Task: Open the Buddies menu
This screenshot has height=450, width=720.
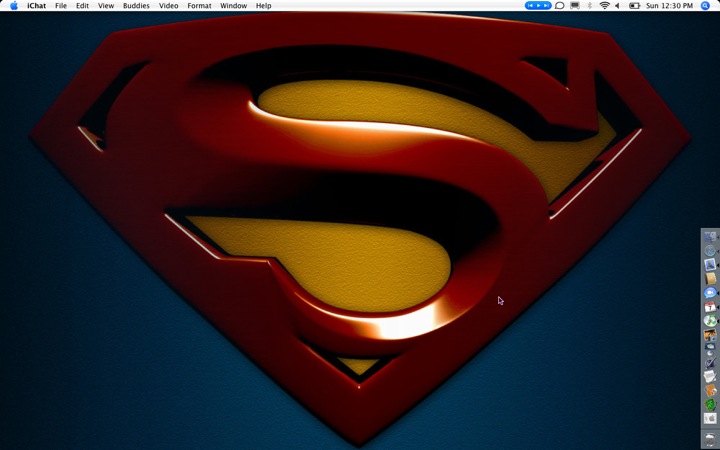Action: 136,6
